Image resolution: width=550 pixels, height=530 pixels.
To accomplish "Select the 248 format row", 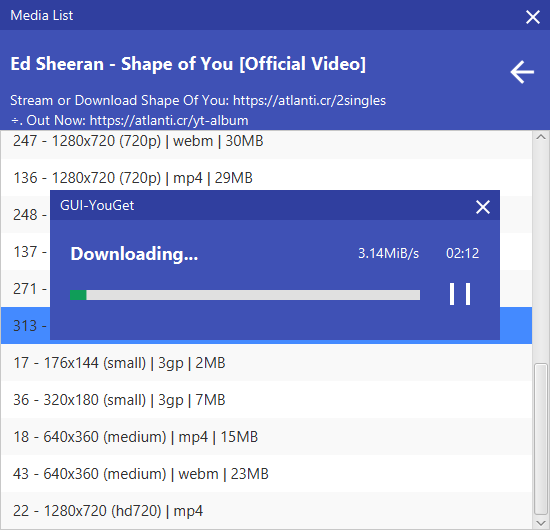I will [25, 214].
